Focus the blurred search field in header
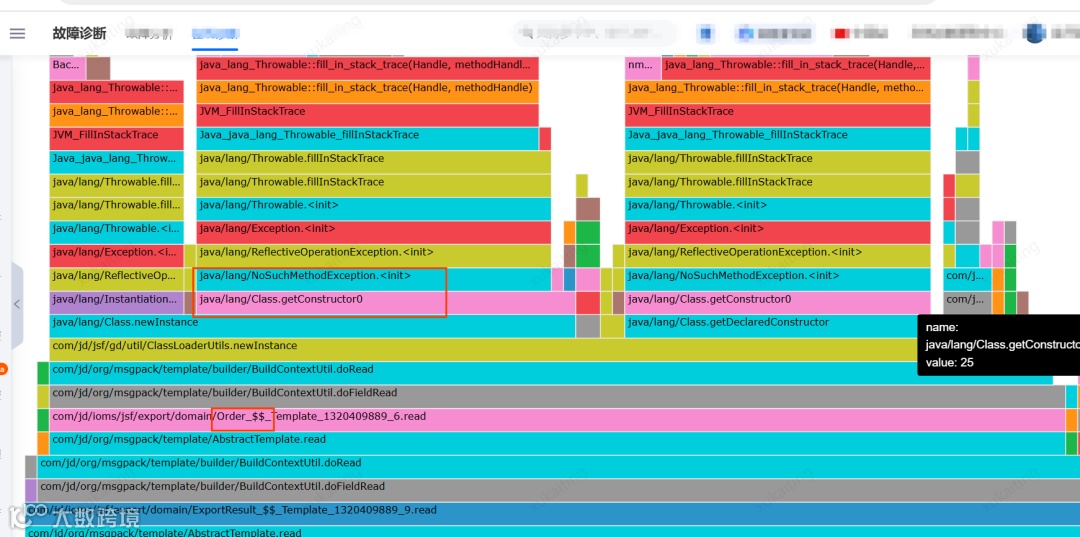This screenshot has width=1080, height=537. tap(594, 33)
